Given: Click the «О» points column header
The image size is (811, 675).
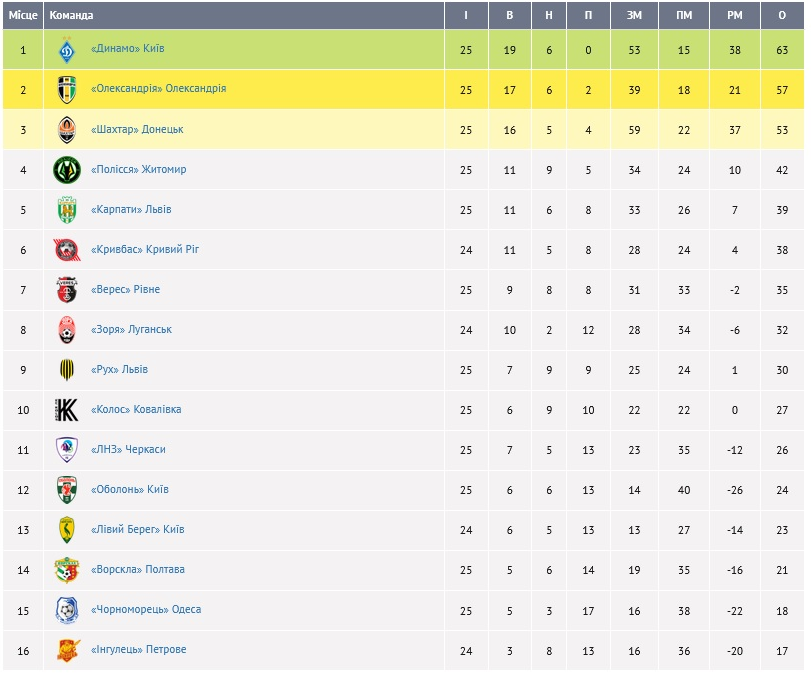Looking at the screenshot, I should pos(782,15).
